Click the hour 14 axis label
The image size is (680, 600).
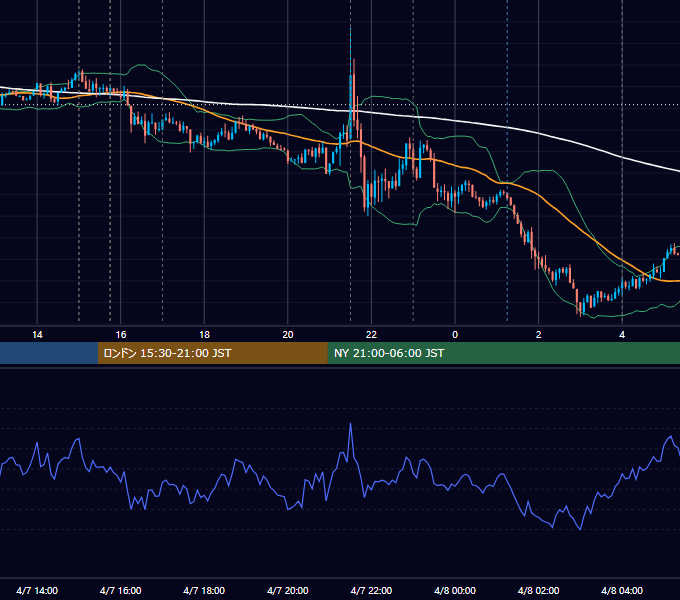37,335
